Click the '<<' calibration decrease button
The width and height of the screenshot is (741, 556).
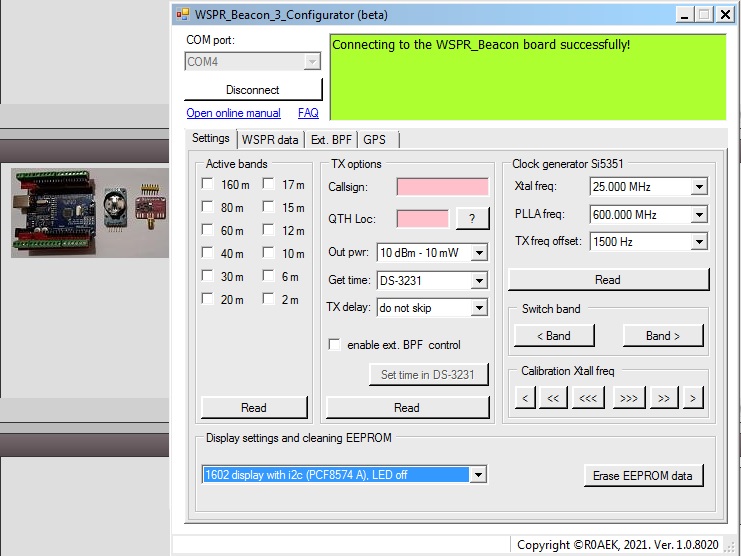pos(551,399)
